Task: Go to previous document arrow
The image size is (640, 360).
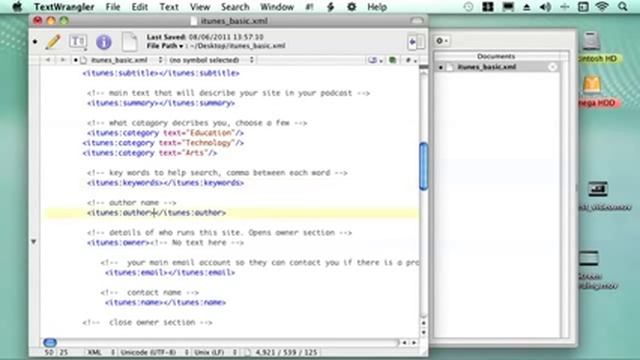Action: pos(48,60)
